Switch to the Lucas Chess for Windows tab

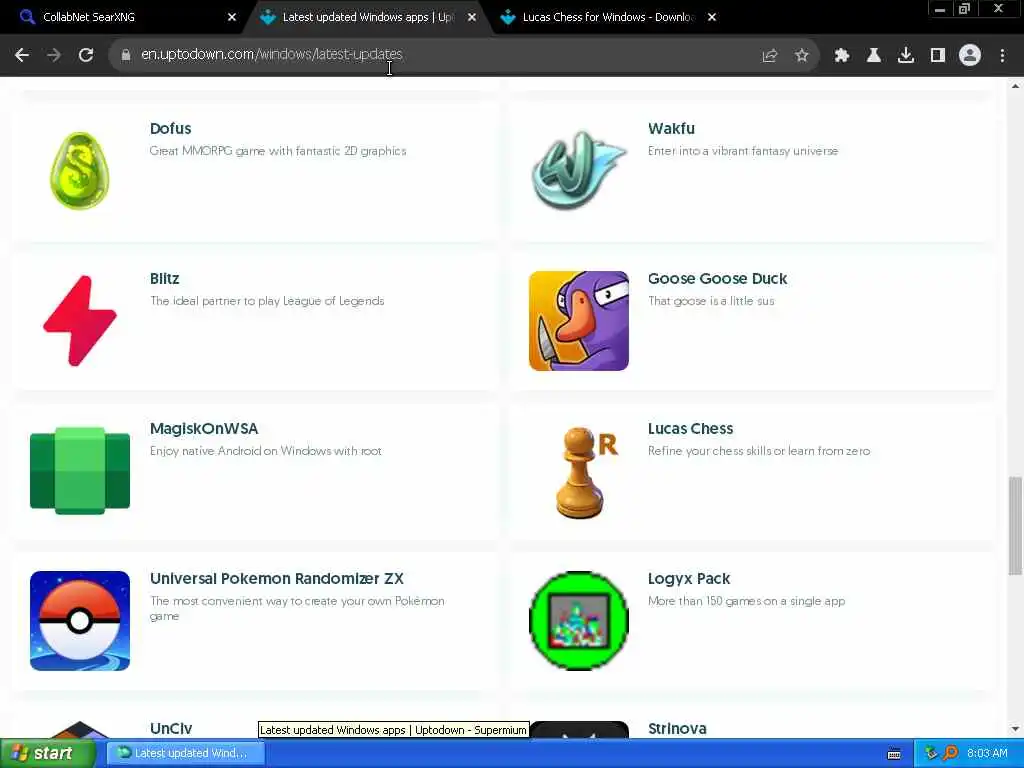[607, 17]
